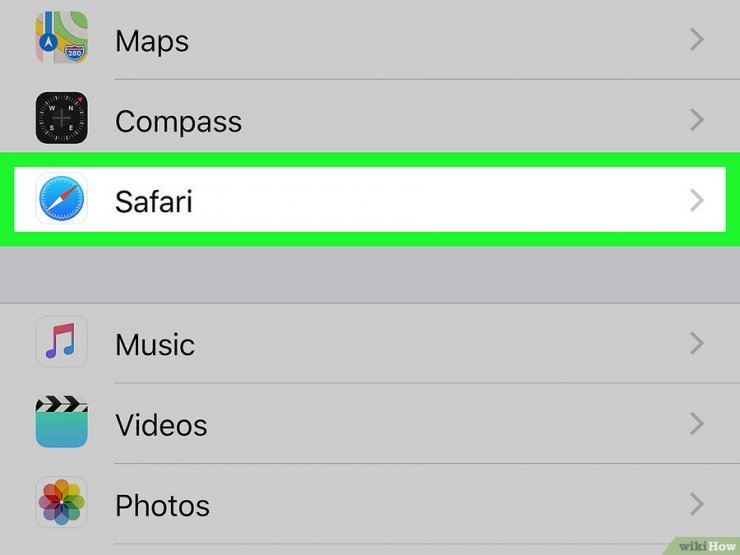The width and height of the screenshot is (740, 555).
Task: Tap the Music note icon
Action: [x=61, y=341]
